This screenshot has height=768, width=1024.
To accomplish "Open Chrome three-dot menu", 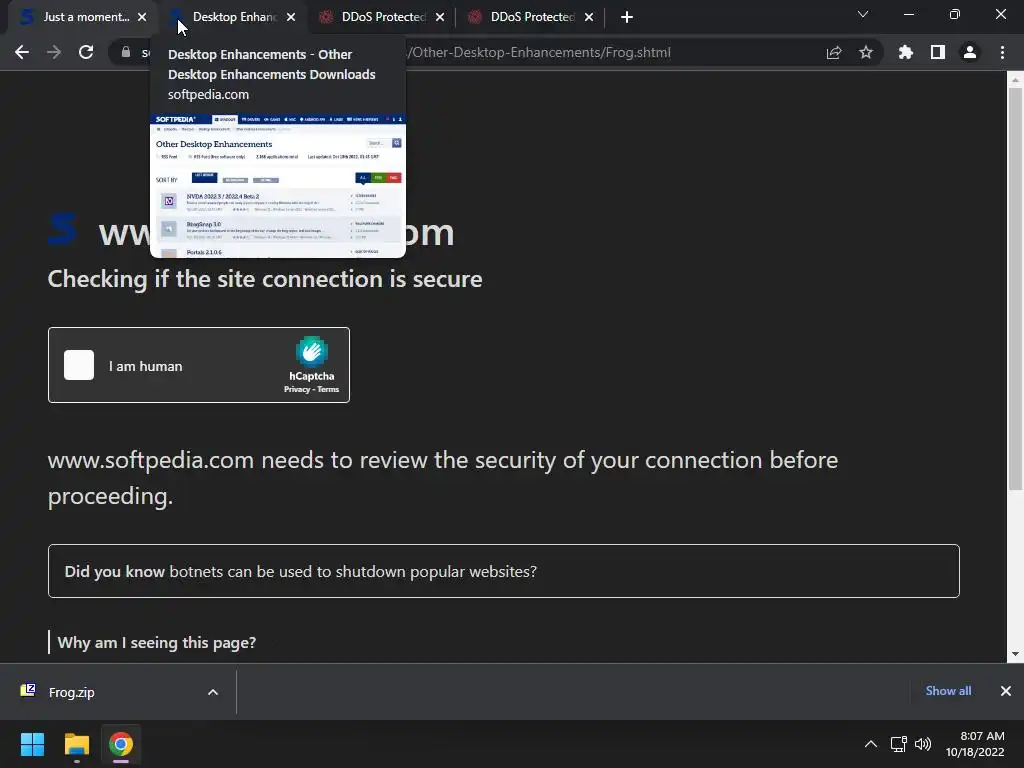I will click(x=1002, y=52).
